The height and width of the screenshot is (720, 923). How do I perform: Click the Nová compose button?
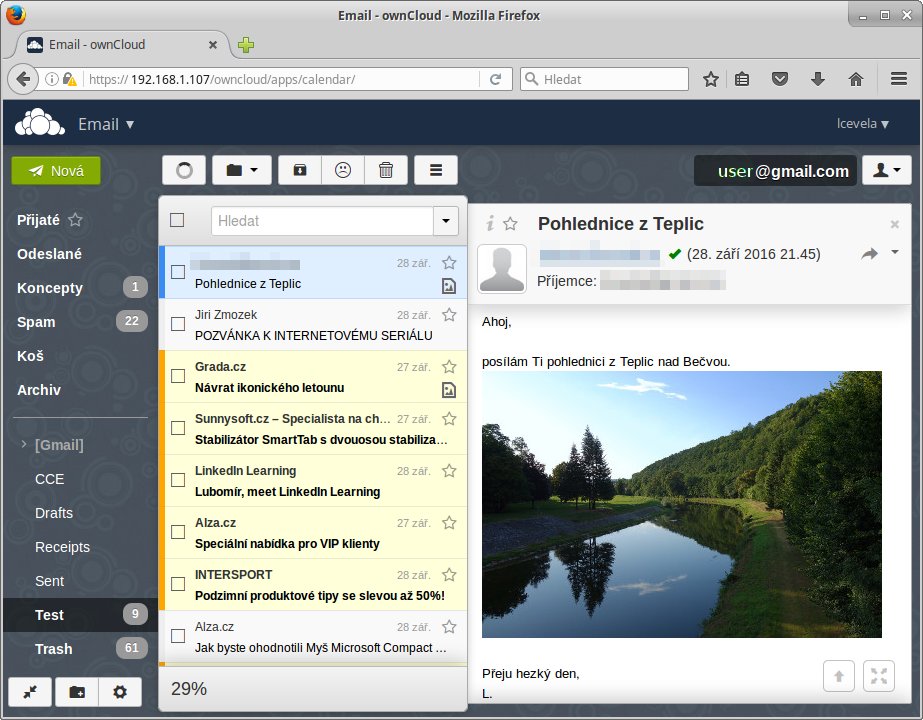56,171
